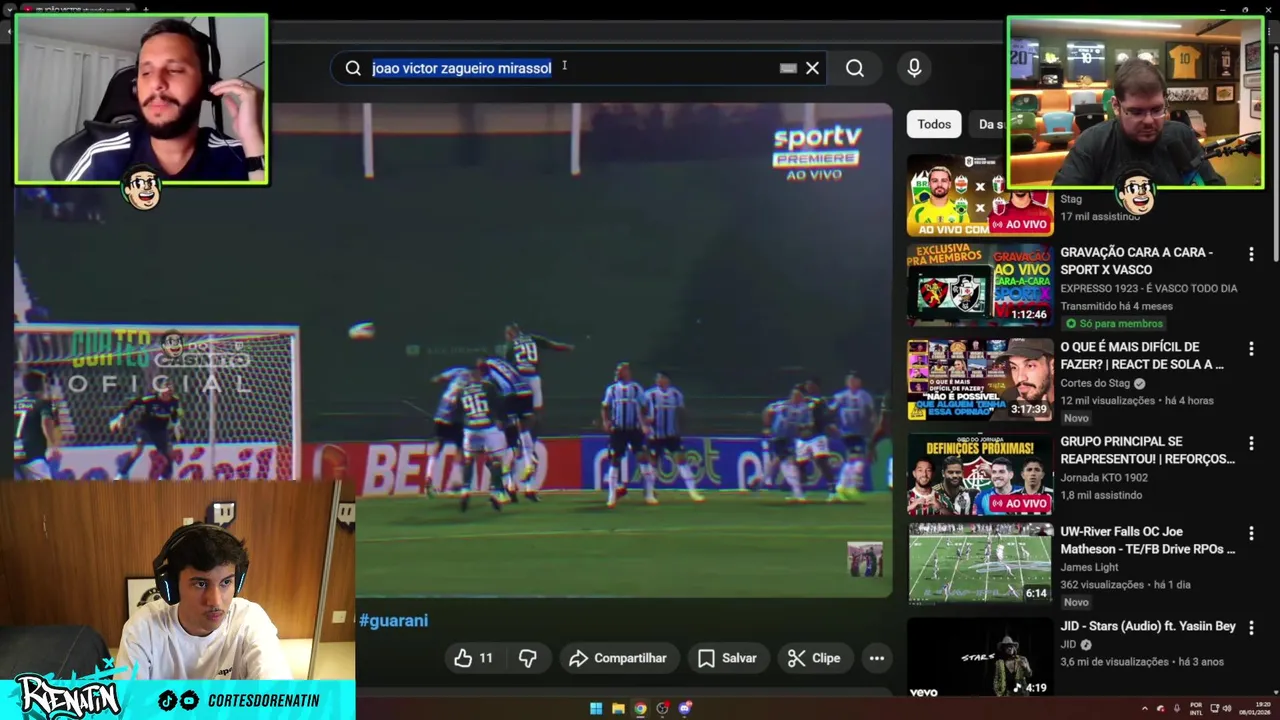Open options menu for GRAVAÇÃO CARA A CARA video

[1251, 255]
